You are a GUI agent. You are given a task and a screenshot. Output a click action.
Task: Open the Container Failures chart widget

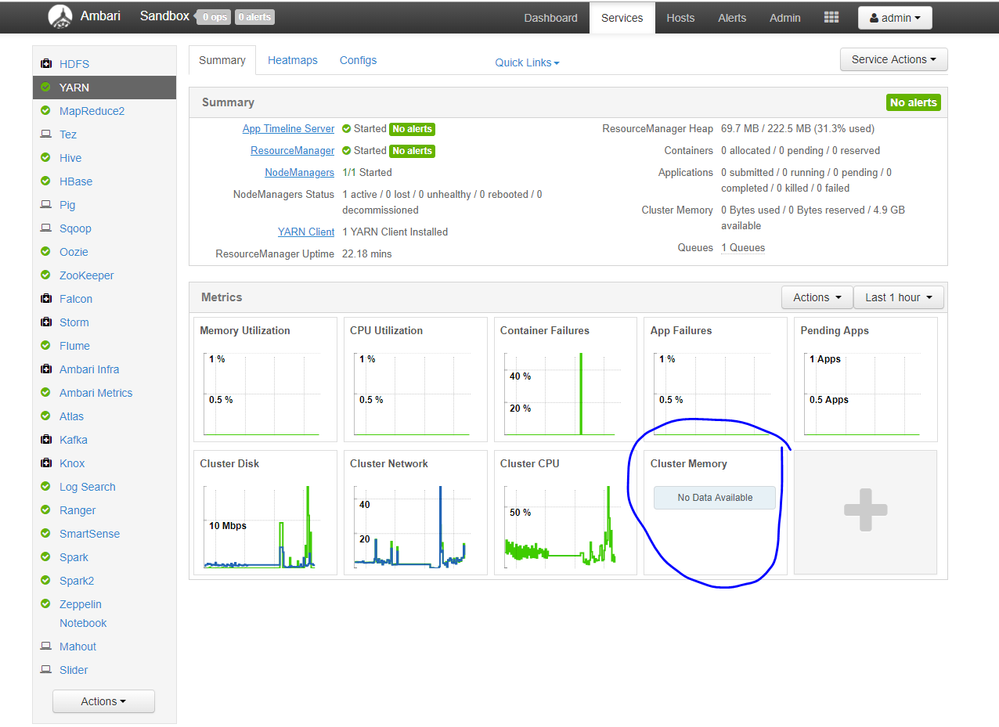pos(565,379)
